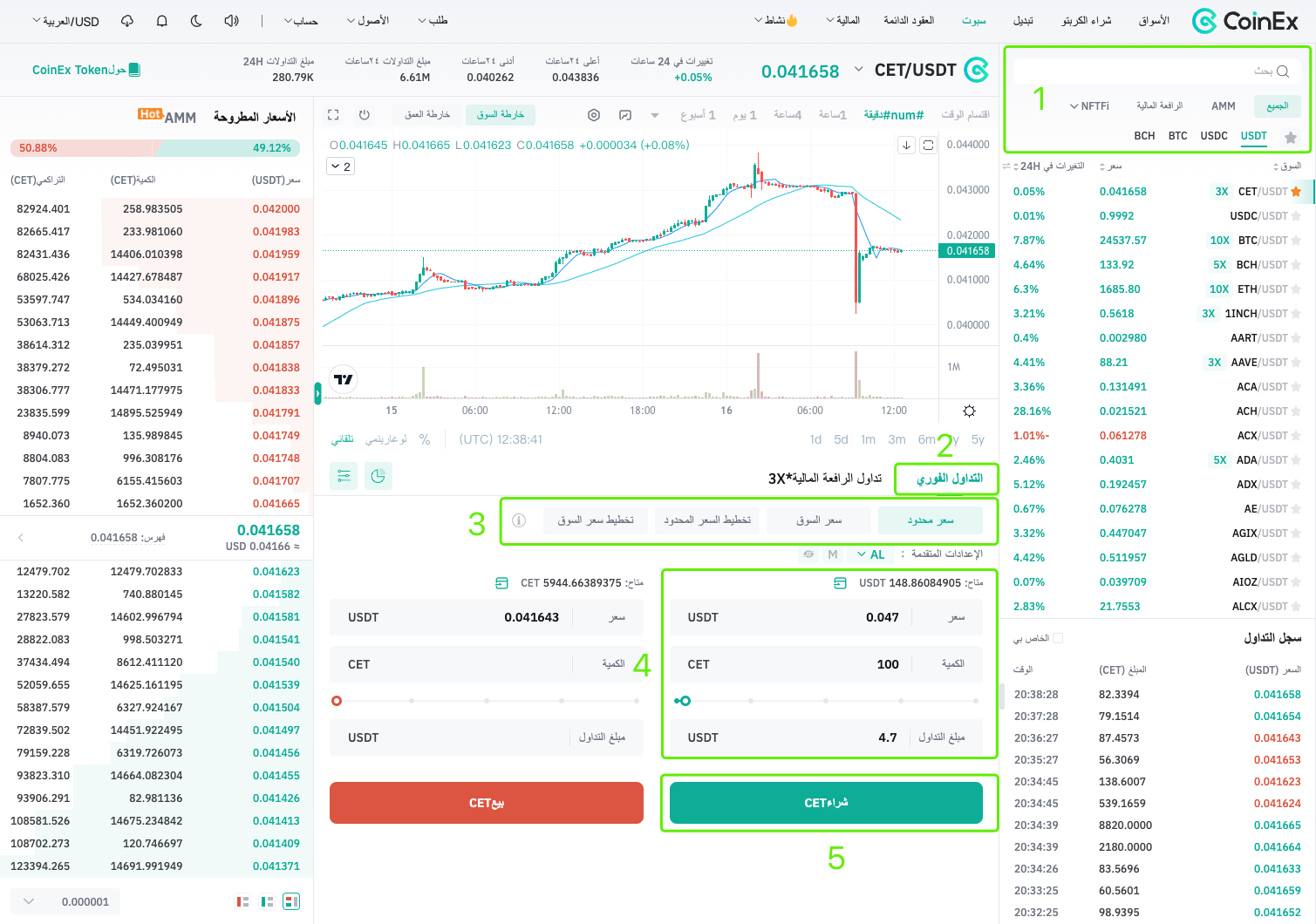Open trade settings sliders icon
This screenshot has height=924, width=1316.
coord(344,476)
